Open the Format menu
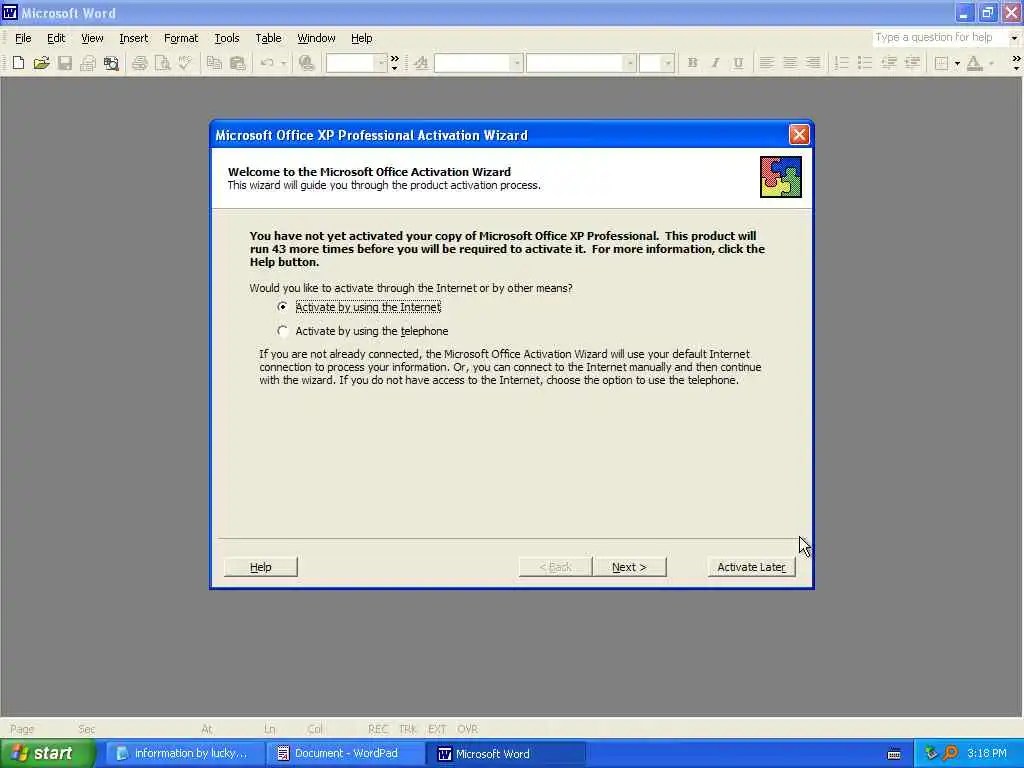Image resolution: width=1024 pixels, height=768 pixels. coord(181,38)
